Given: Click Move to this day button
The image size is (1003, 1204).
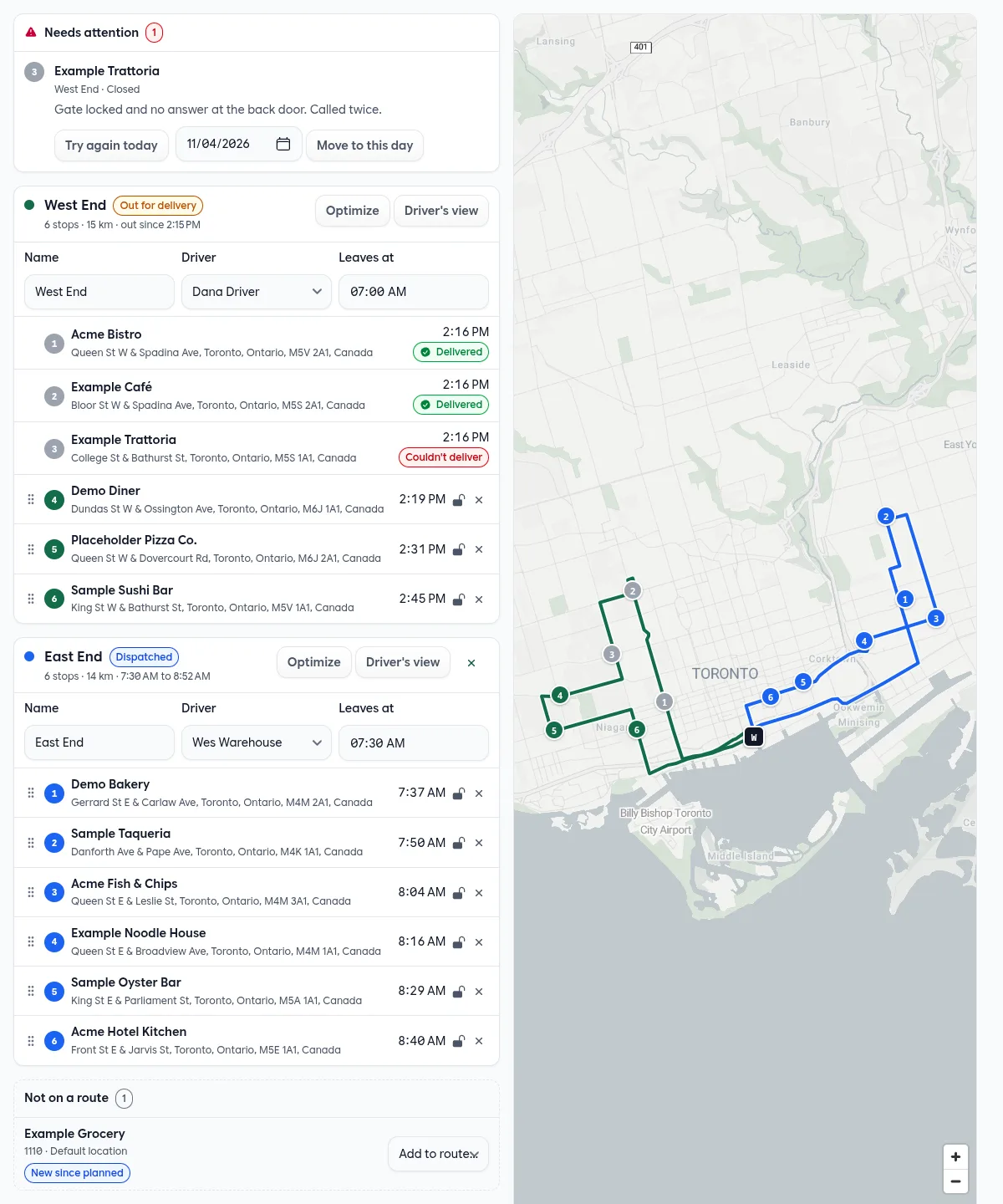Looking at the screenshot, I should (364, 145).
